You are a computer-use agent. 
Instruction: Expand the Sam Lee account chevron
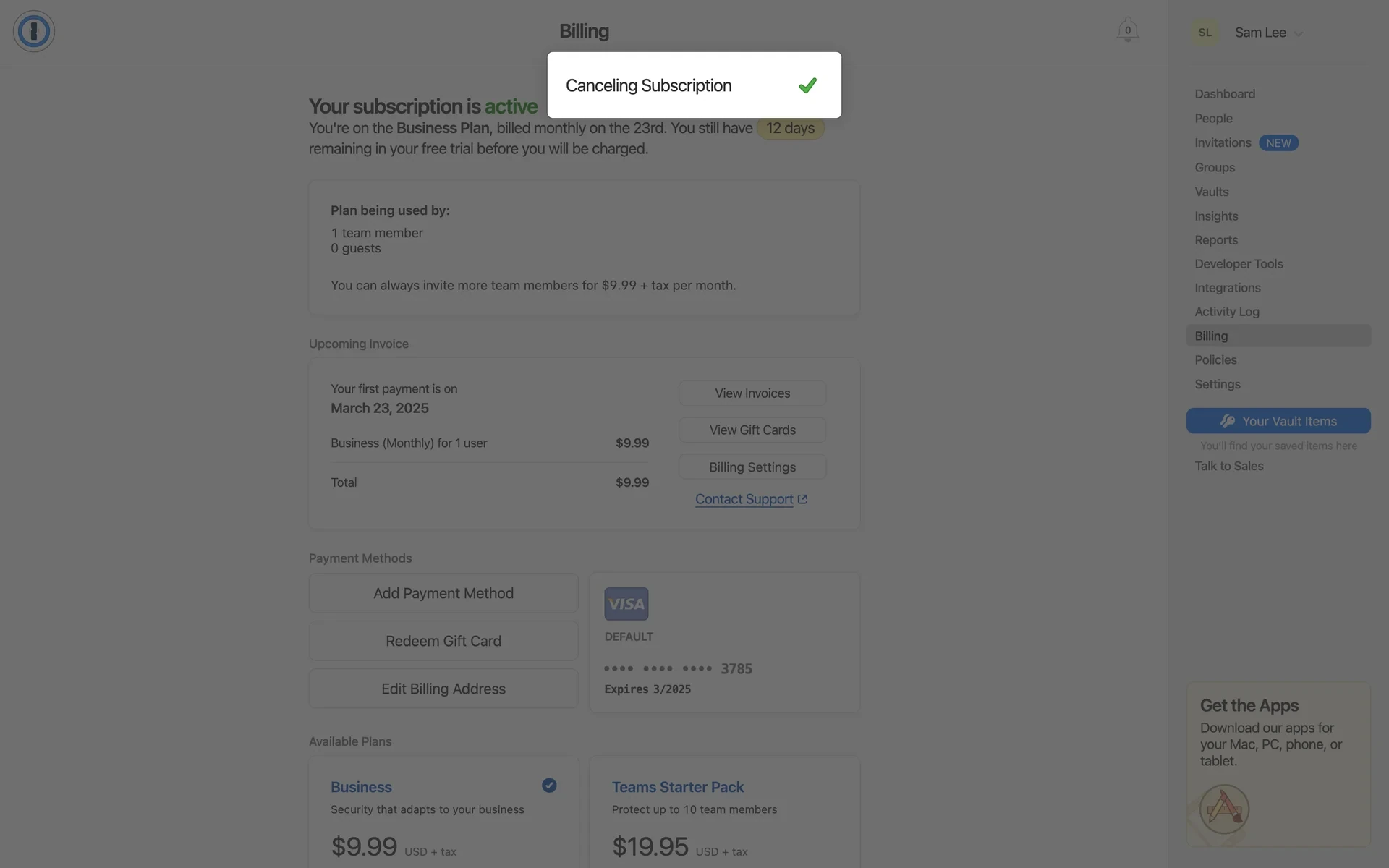click(x=1298, y=33)
